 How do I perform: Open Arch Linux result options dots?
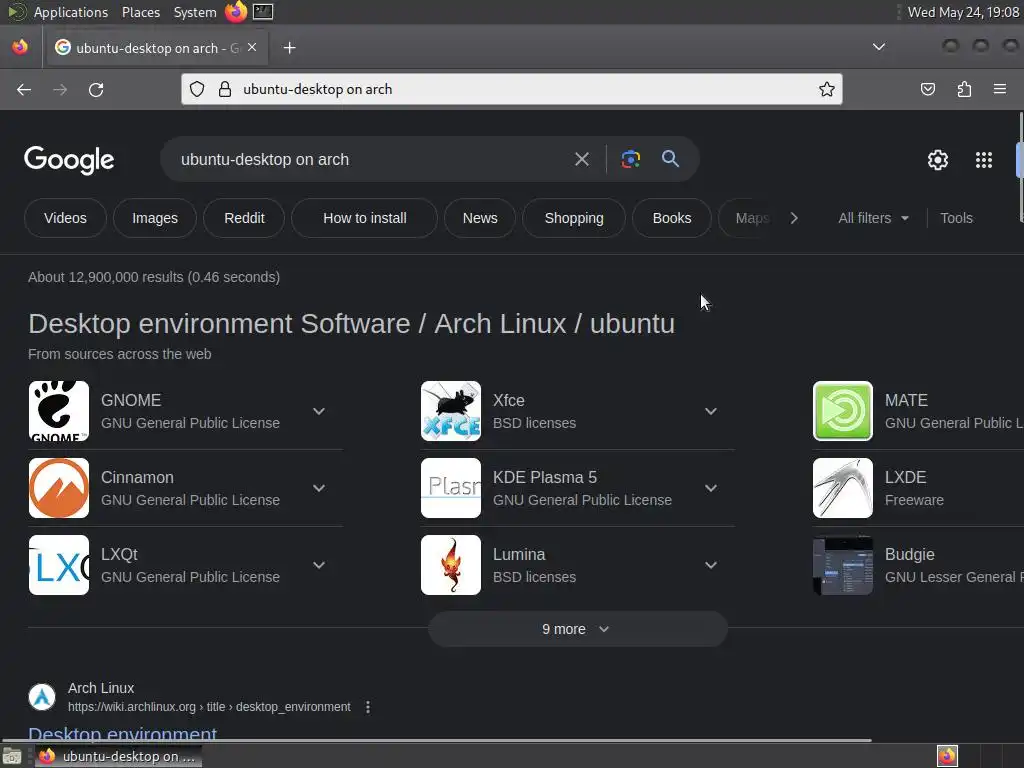(x=368, y=707)
